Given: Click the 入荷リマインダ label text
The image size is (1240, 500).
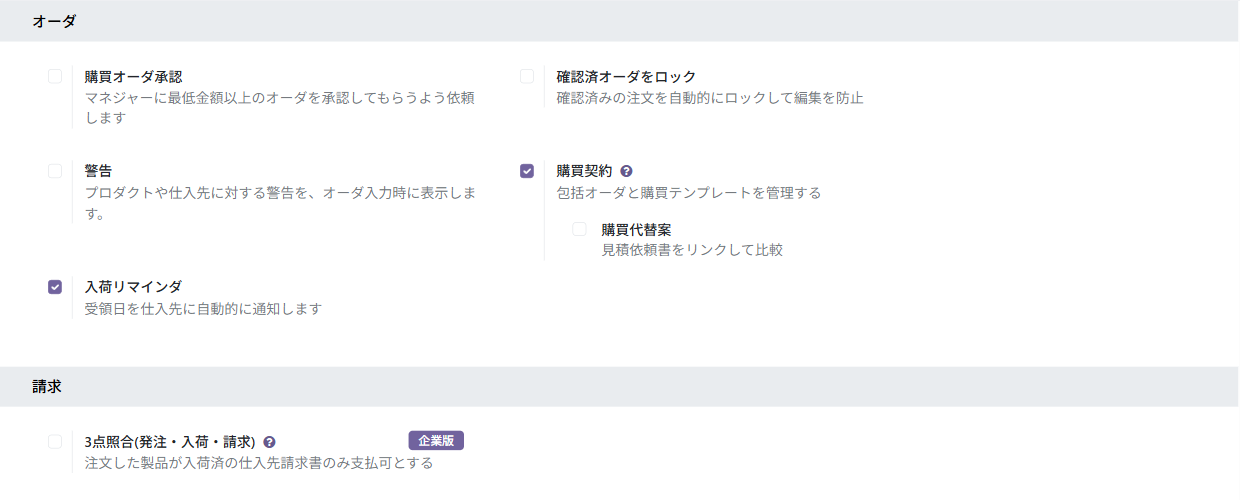Looking at the screenshot, I should pos(133,287).
